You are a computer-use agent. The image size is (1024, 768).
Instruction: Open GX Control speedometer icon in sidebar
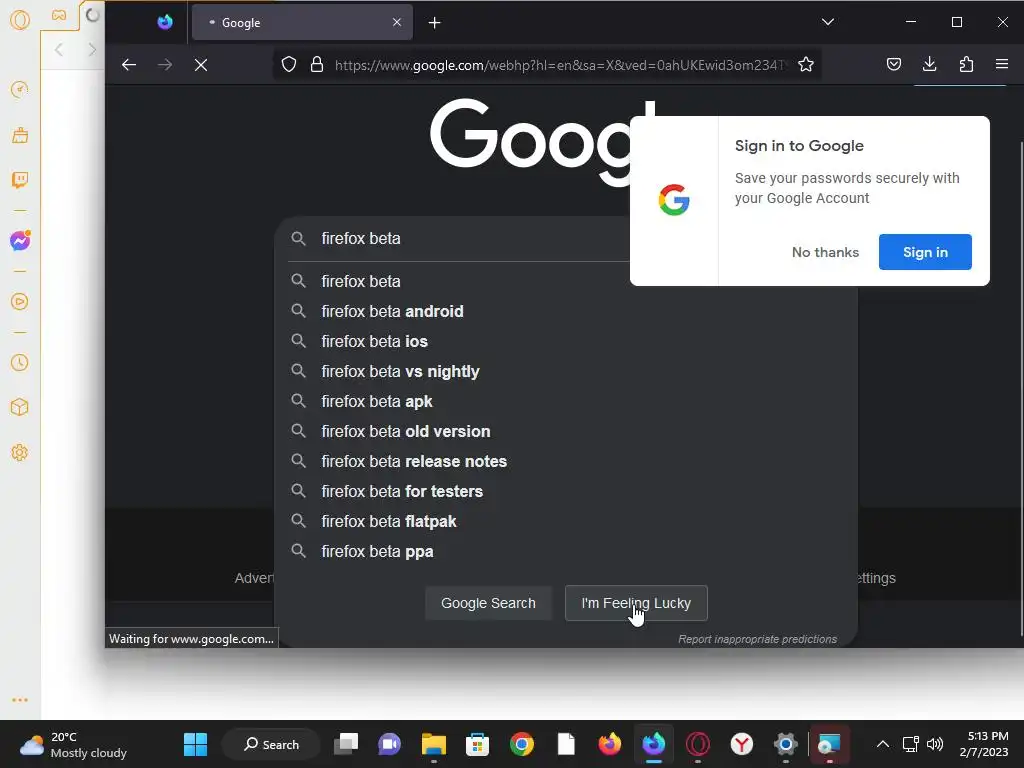pos(20,89)
